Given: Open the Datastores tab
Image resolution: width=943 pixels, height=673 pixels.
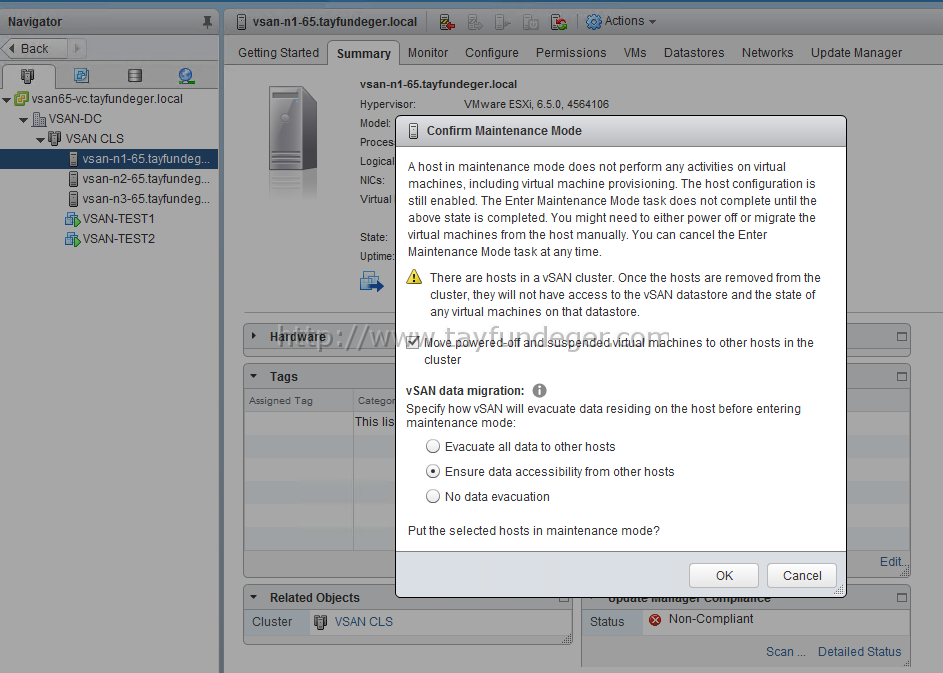Looking at the screenshot, I should pos(694,53).
